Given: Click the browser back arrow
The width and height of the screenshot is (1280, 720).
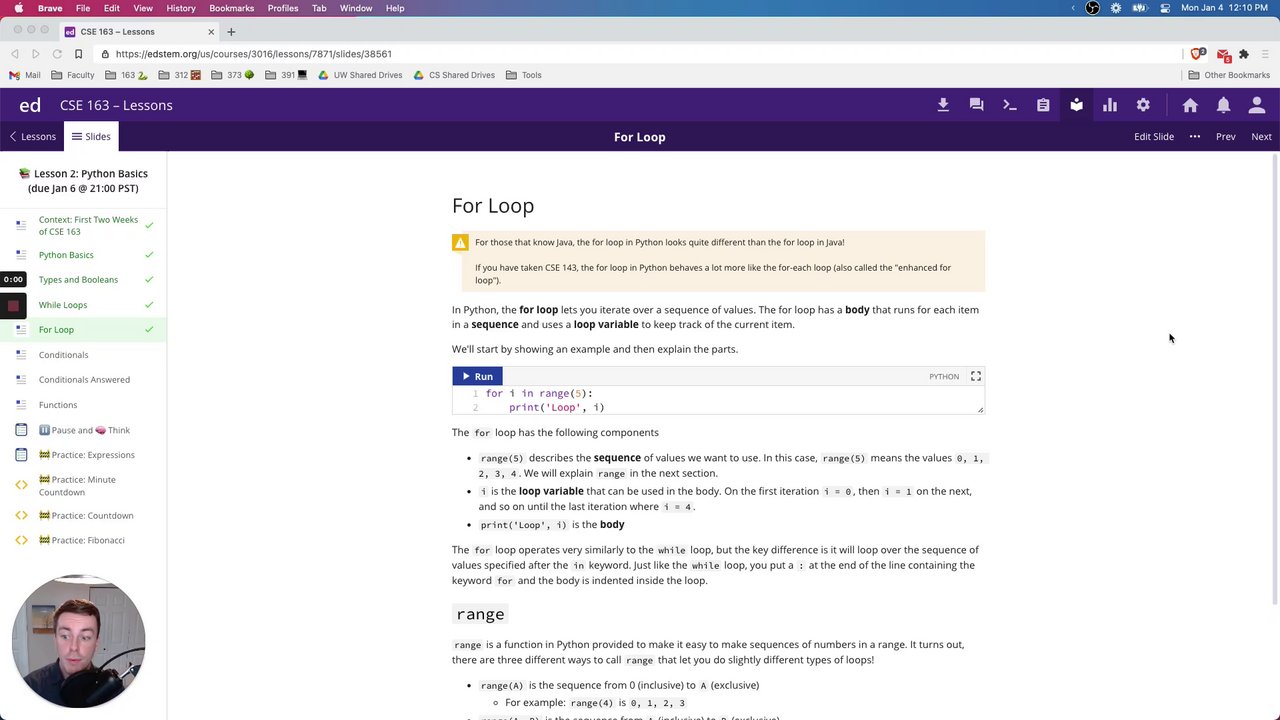Looking at the screenshot, I should point(15,54).
